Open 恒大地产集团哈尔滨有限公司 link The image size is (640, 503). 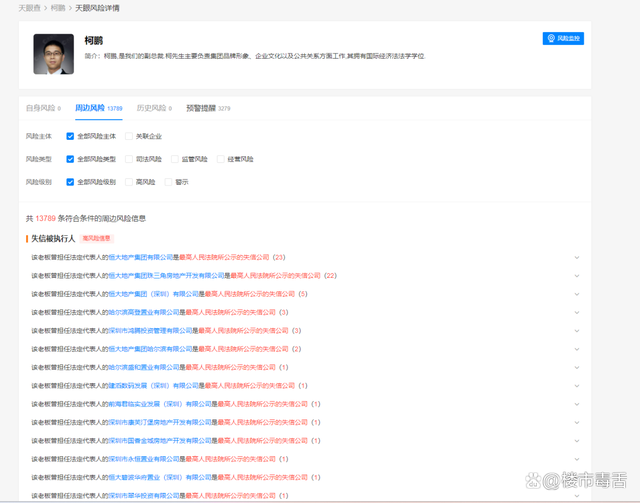151,349
